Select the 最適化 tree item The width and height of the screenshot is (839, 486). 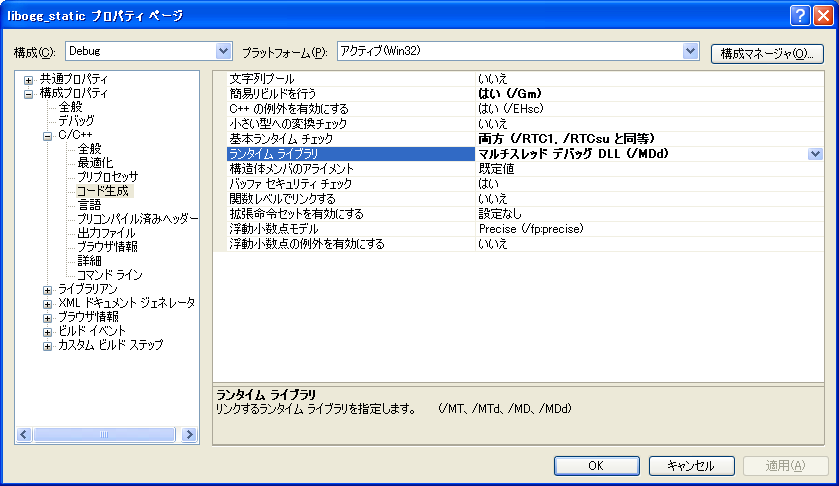click(x=95, y=163)
